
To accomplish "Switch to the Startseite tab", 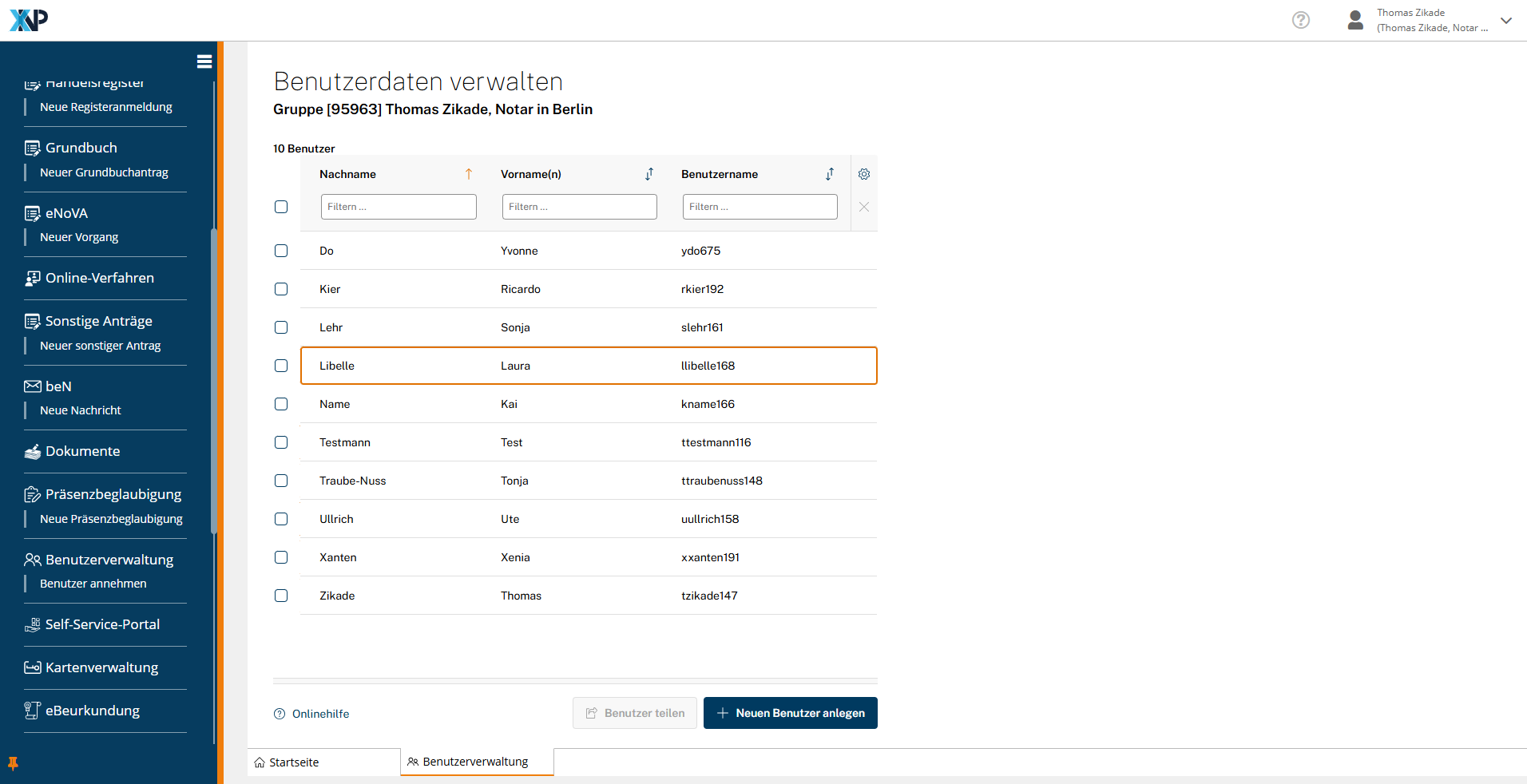I will coord(294,762).
